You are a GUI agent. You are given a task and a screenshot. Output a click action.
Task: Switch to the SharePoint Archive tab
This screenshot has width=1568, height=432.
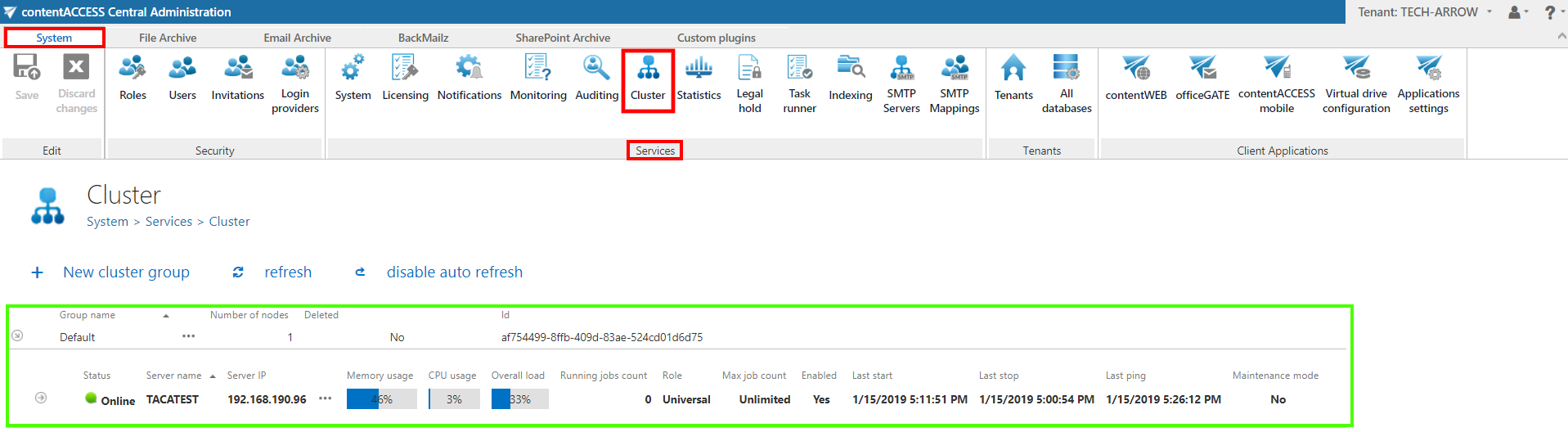[563, 38]
